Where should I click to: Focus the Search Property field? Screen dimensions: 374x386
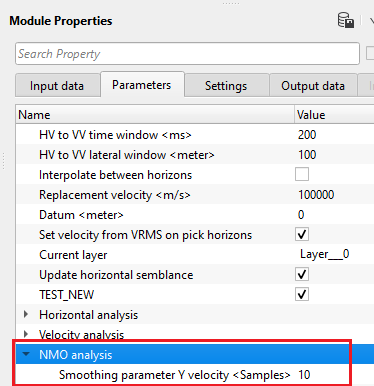coord(187,53)
